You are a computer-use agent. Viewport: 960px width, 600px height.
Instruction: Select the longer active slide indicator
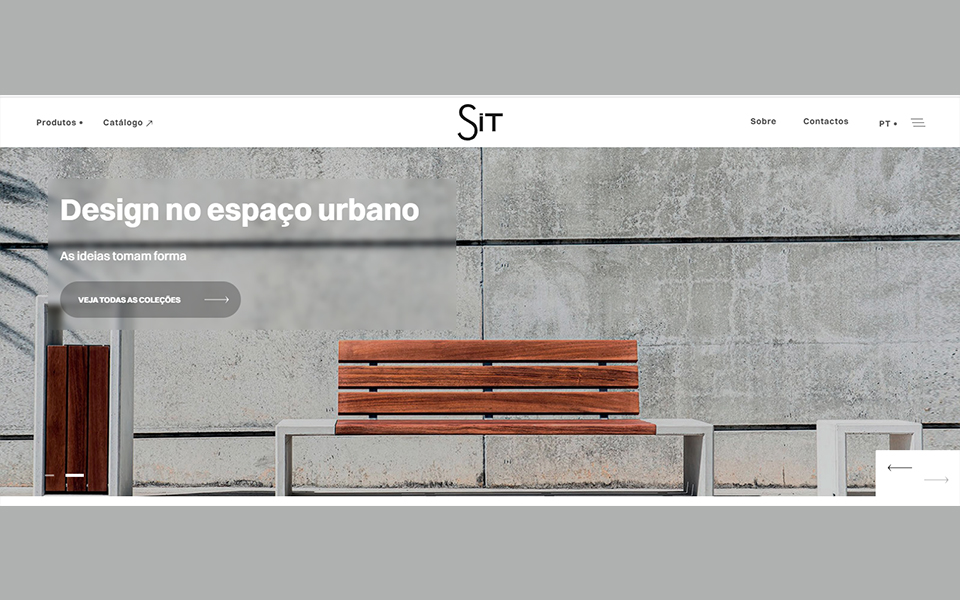pos(75,475)
